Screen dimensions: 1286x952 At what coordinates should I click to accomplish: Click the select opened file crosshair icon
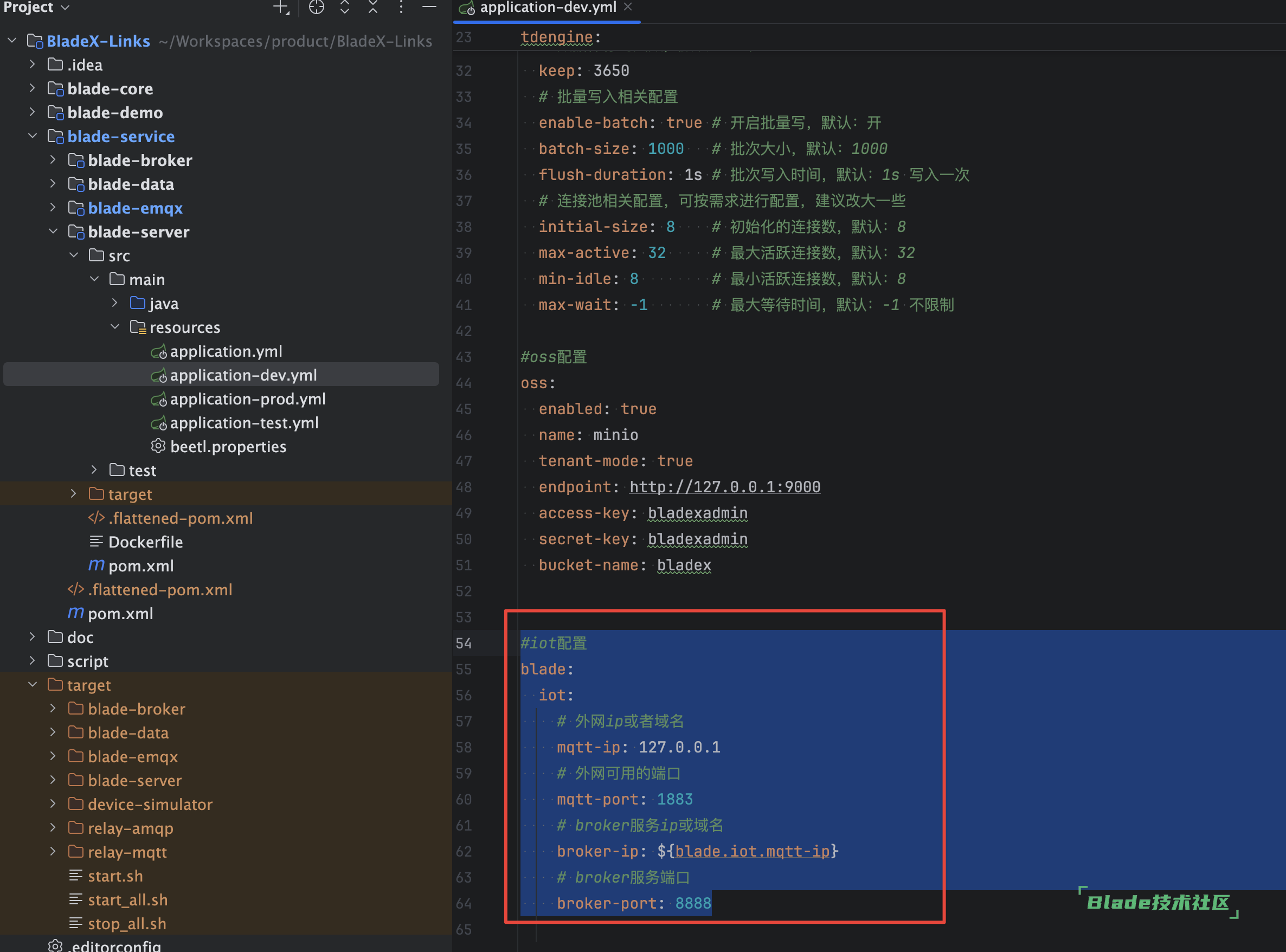click(316, 8)
